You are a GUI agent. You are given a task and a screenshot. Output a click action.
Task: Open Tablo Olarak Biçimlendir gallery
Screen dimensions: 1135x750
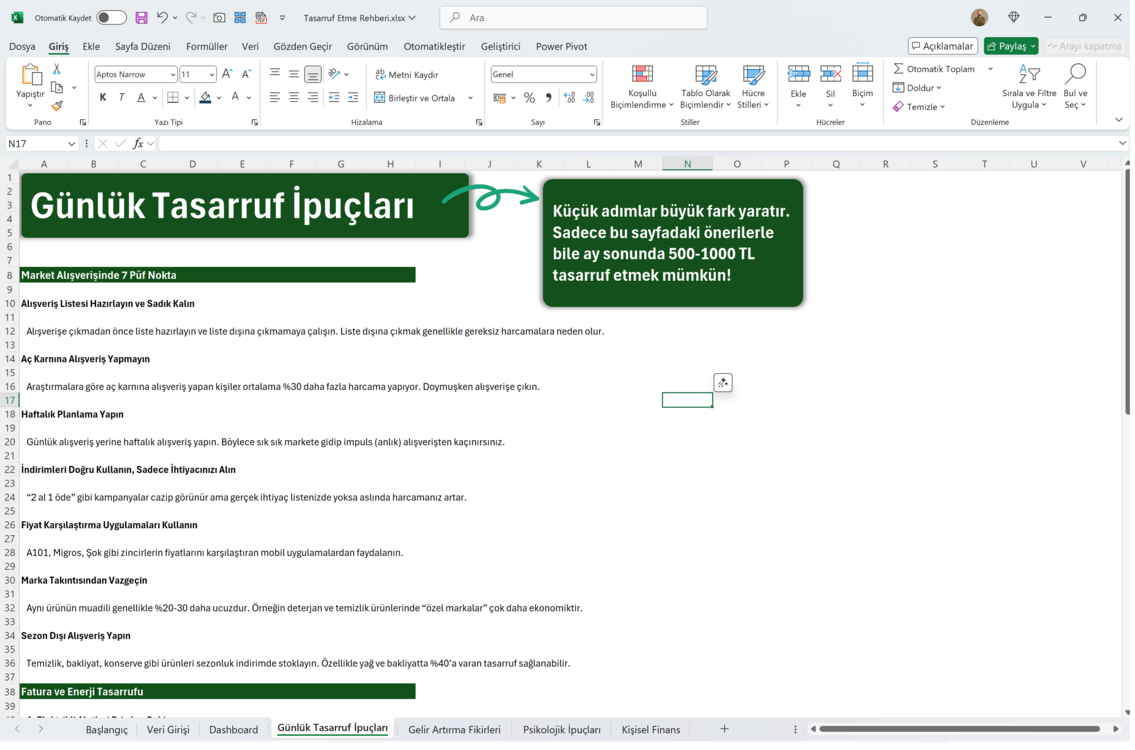coord(705,87)
